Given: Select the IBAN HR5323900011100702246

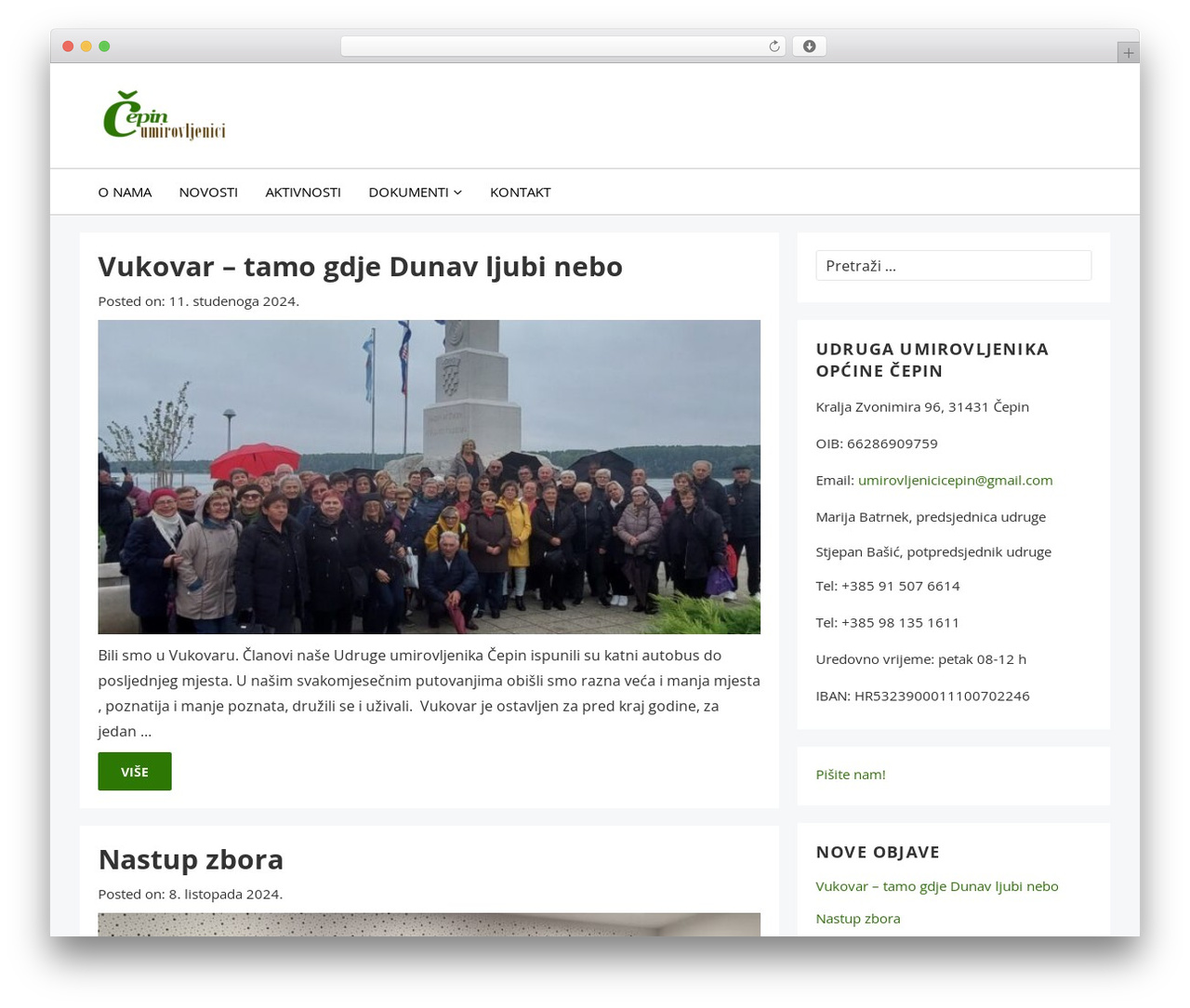Looking at the screenshot, I should (942, 696).
